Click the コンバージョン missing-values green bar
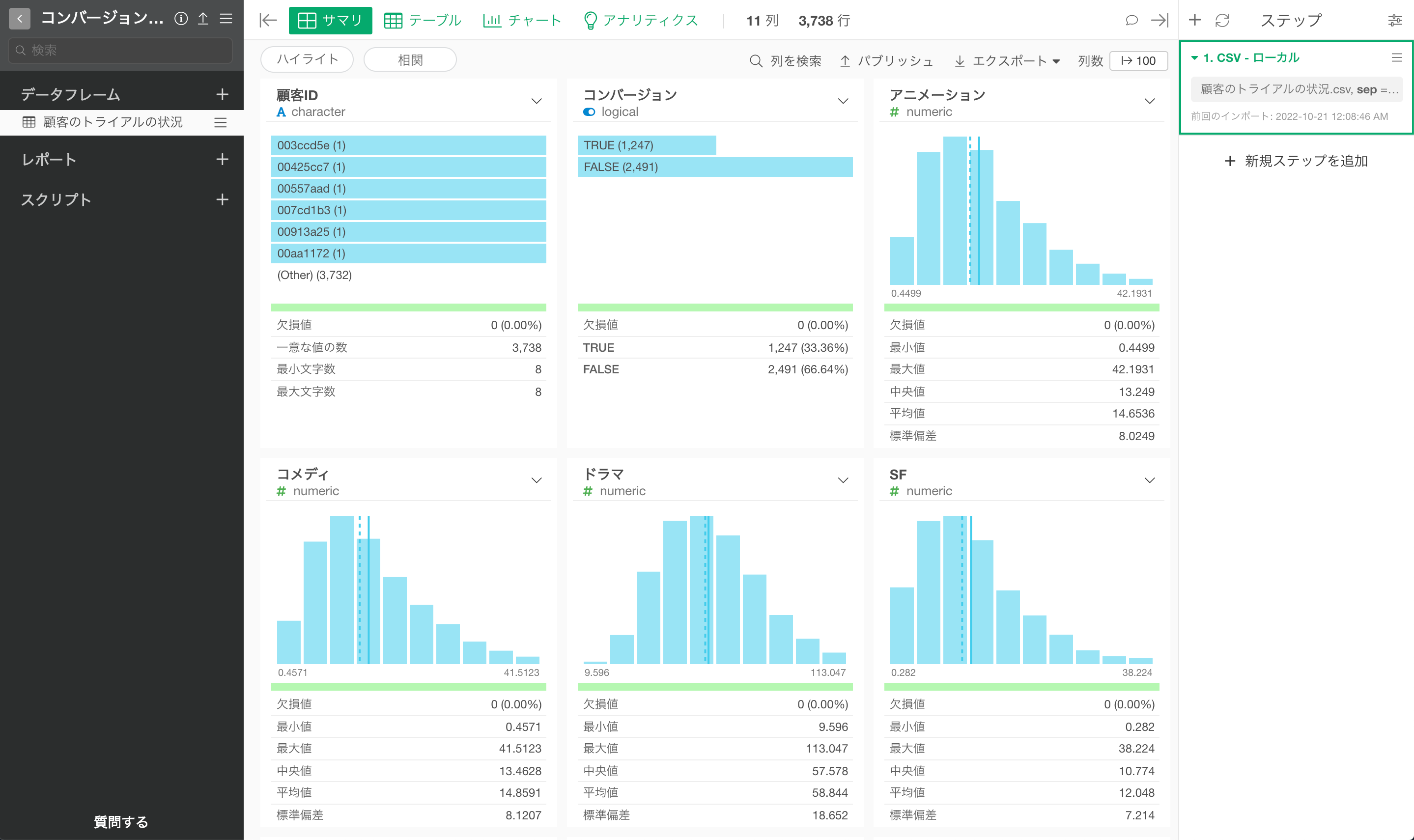This screenshot has height=840, width=1414. click(715, 308)
